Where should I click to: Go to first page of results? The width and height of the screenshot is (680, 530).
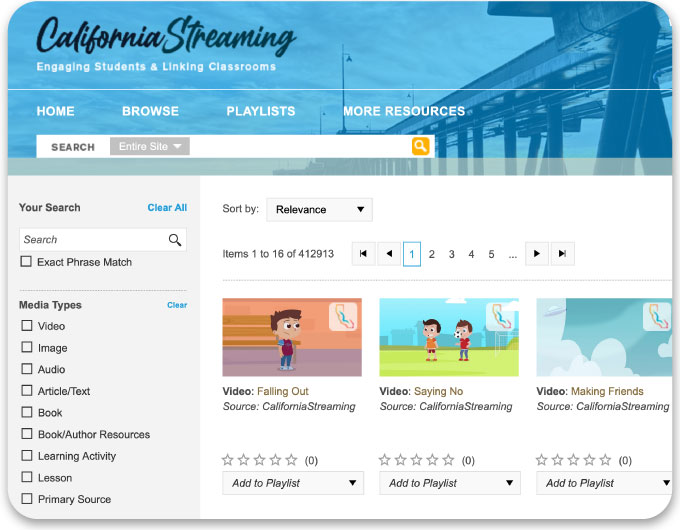click(x=363, y=254)
